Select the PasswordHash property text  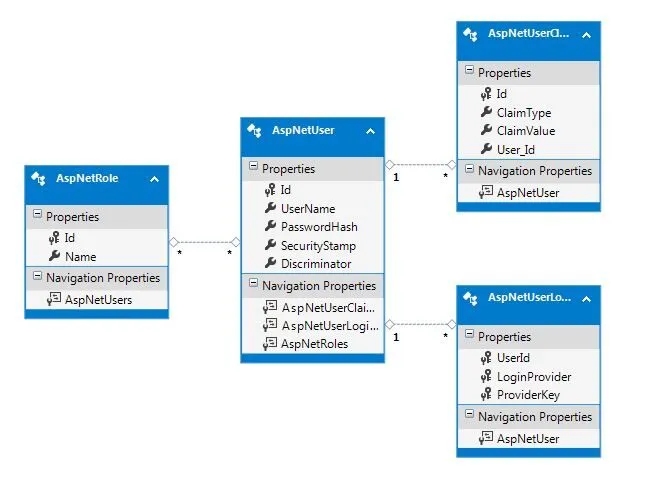(319, 227)
